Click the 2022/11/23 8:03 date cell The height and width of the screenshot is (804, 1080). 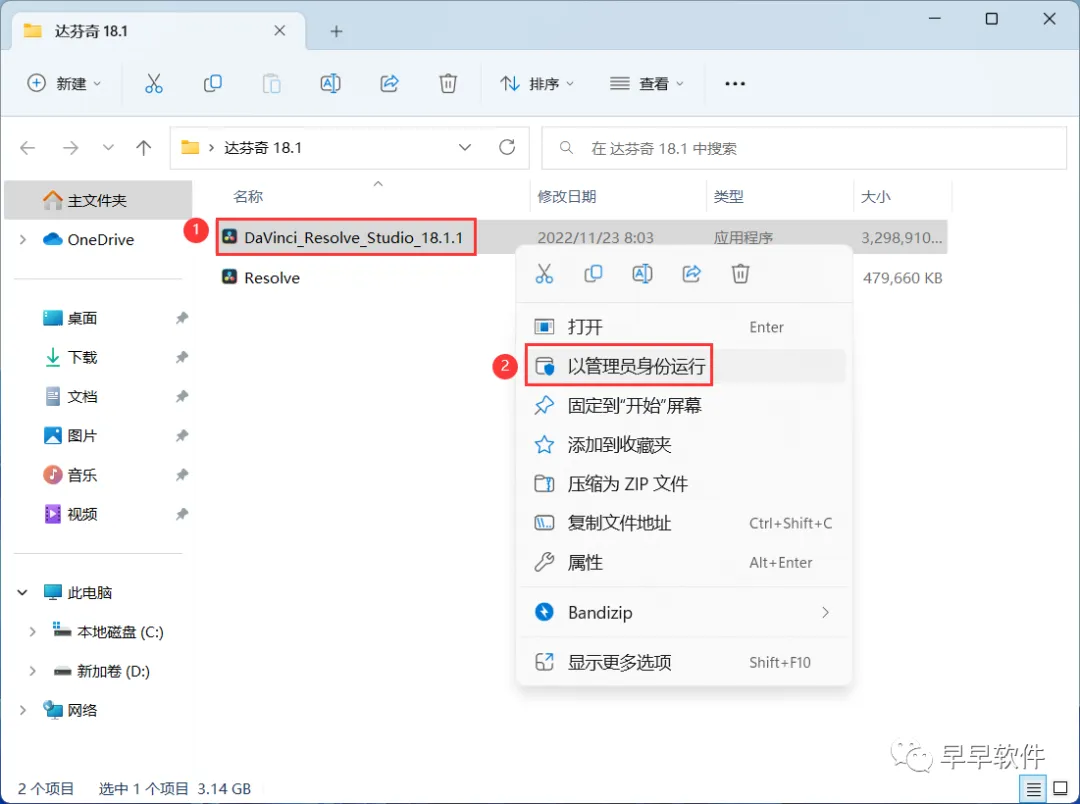tap(595, 238)
